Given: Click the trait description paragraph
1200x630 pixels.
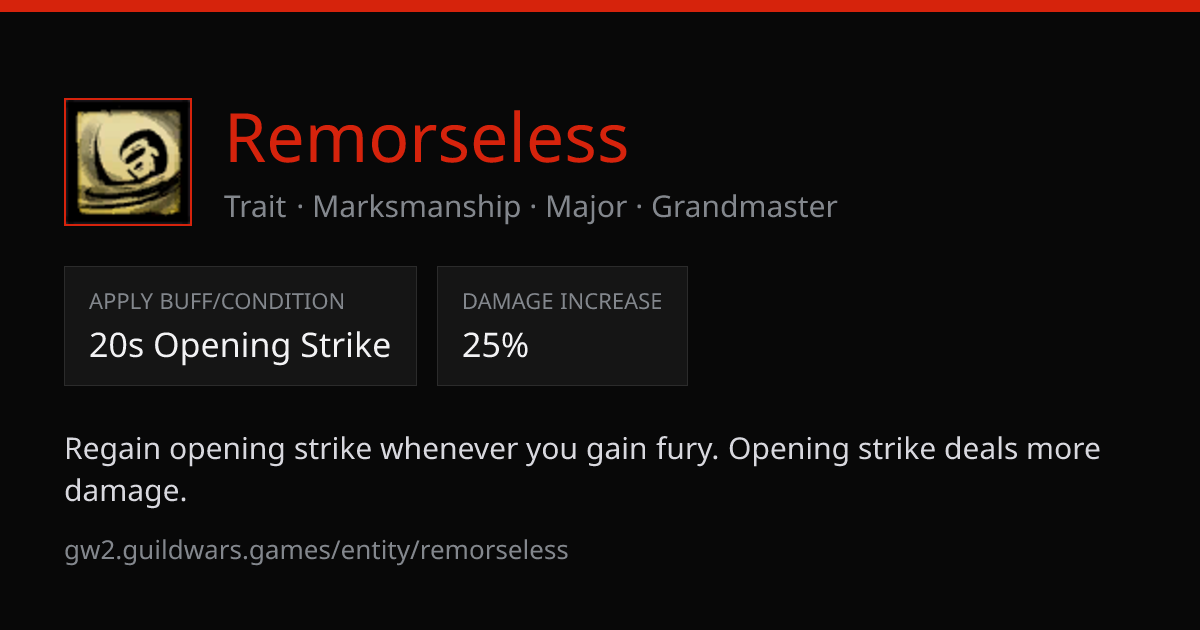Looking at the screenshot, I should tap(582, 470).
